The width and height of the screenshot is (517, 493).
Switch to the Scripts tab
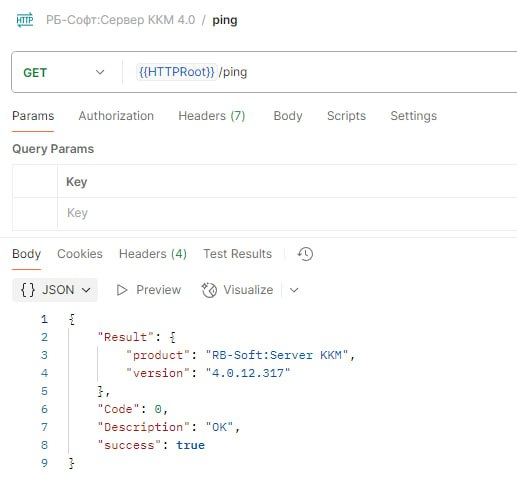[346, 116]
